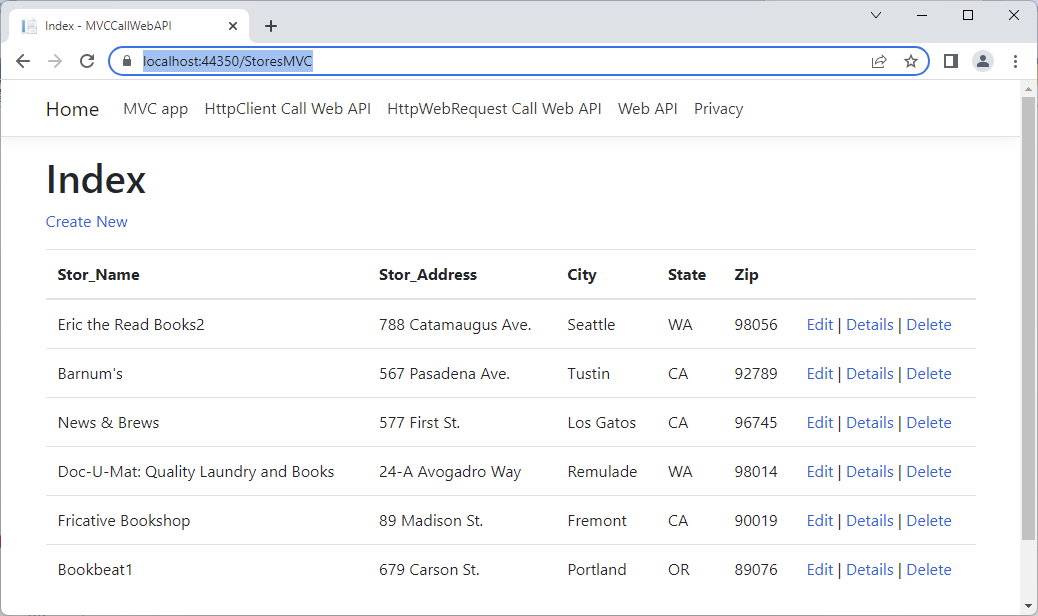The height and width of the screenshot is (616, 1038).
Task: Go to the Privacy nav item
Action: click(x=718, y=109)
